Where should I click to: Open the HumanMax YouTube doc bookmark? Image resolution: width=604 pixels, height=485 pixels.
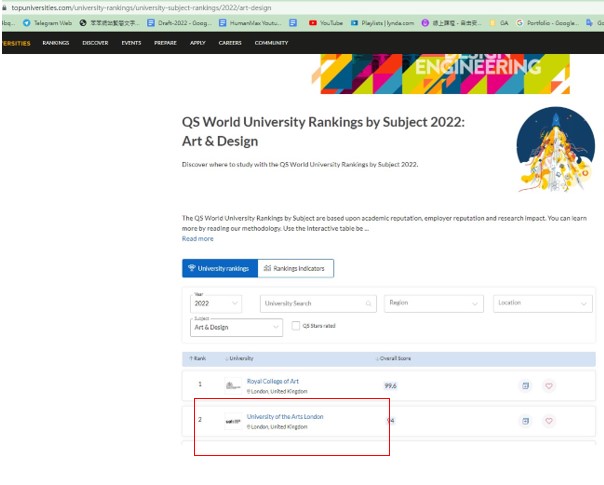[x=250, y=23]
